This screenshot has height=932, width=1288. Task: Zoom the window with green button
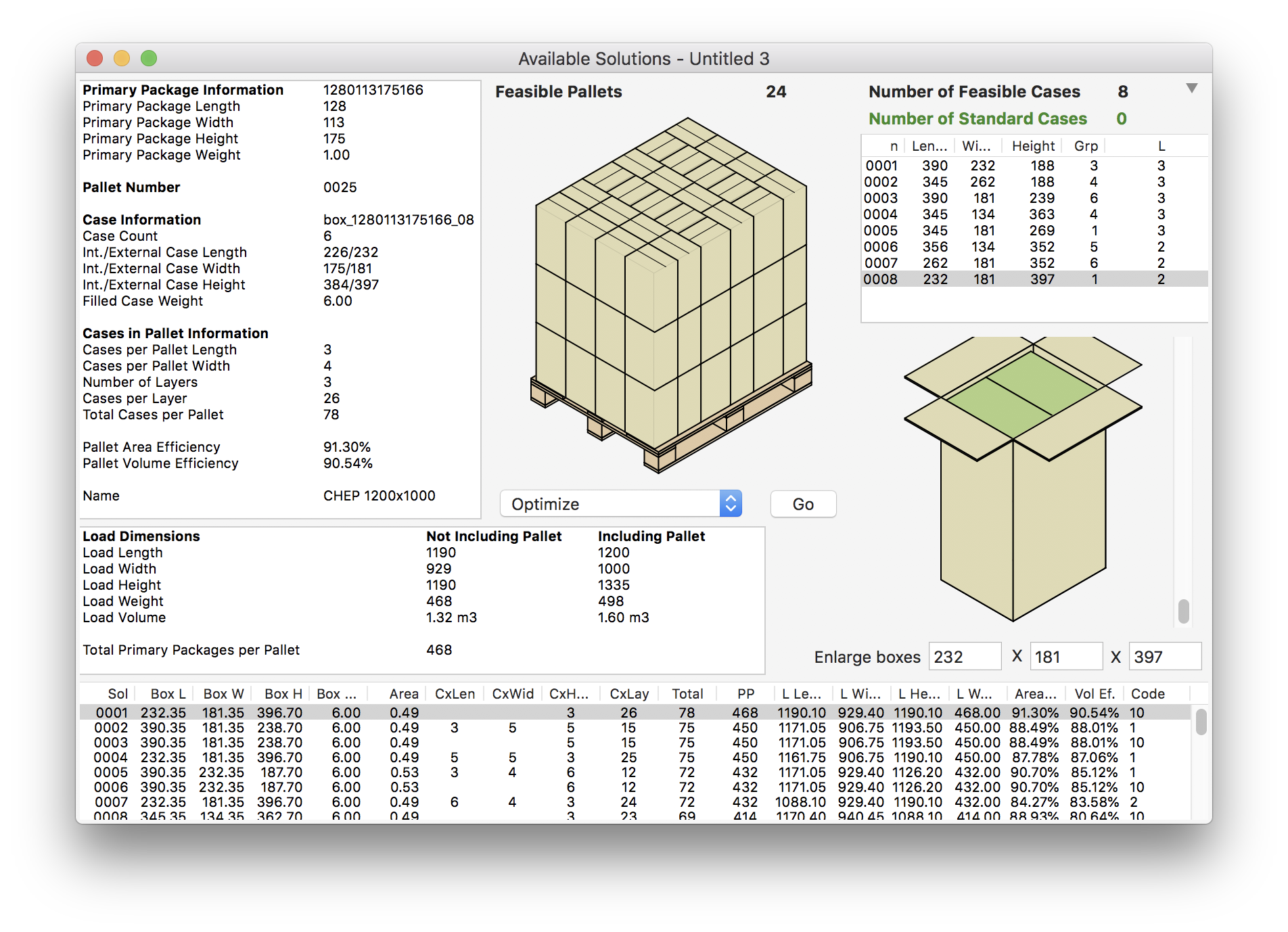(x=149, y=59)
